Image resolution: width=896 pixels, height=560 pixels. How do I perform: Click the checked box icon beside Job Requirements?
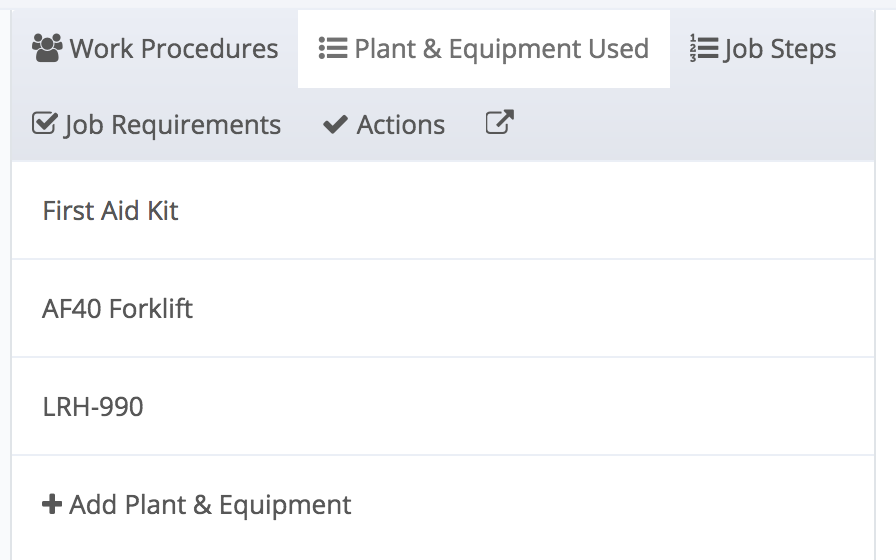coord(45,124)
